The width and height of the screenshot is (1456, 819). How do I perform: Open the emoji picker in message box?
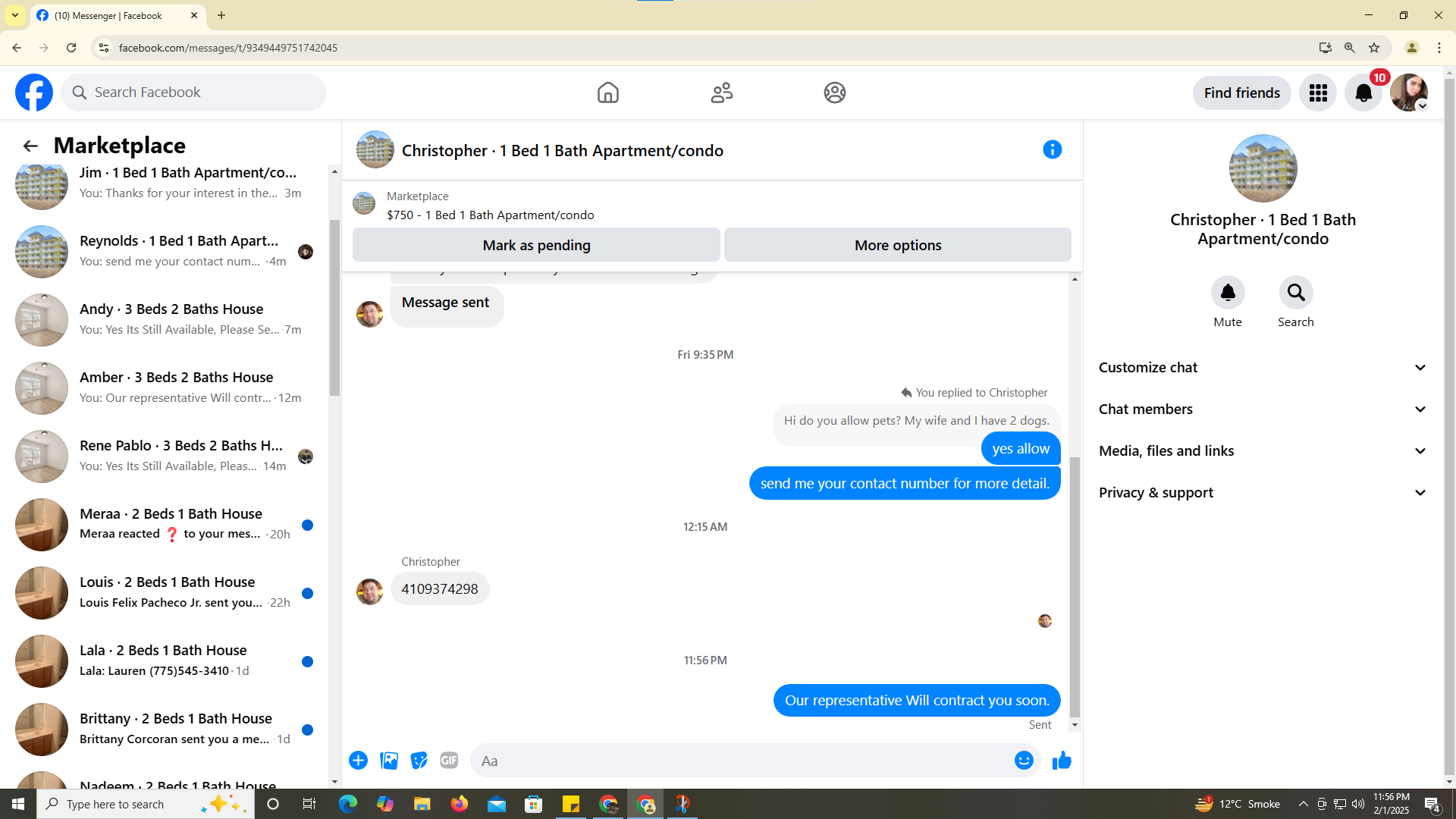(1024, 760)
